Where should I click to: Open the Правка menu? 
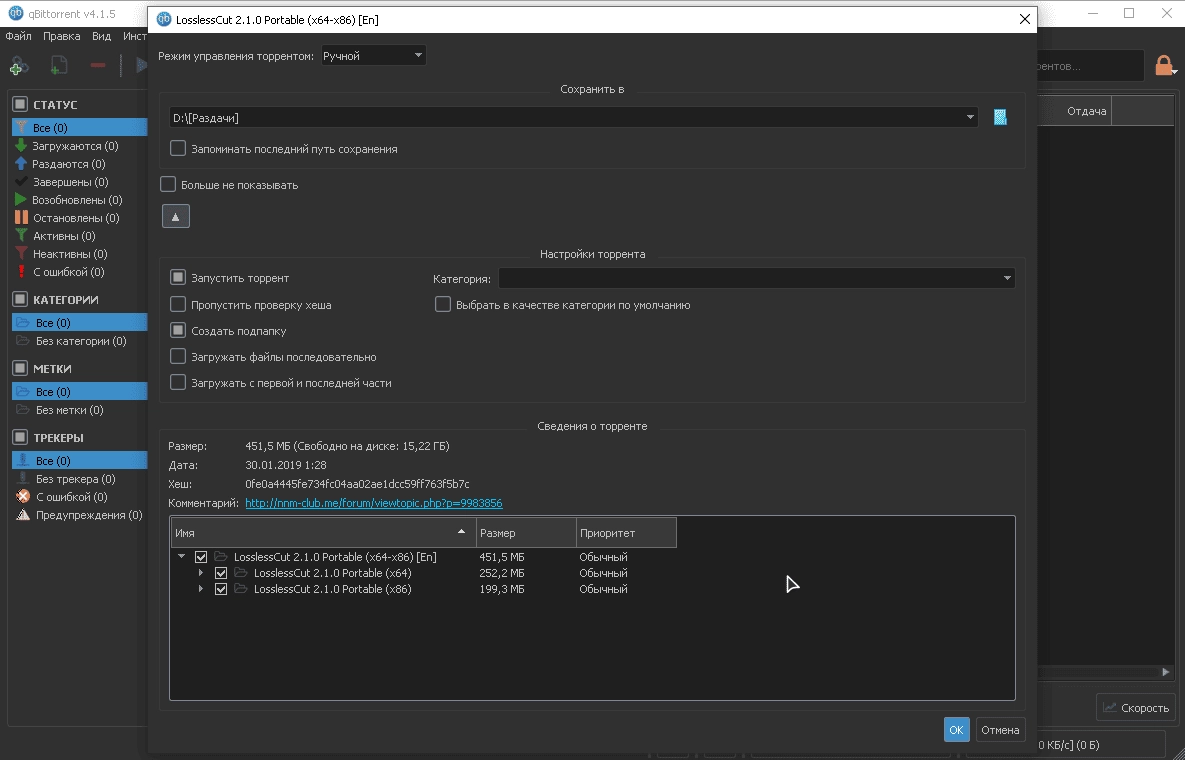[x=61, y=36]
